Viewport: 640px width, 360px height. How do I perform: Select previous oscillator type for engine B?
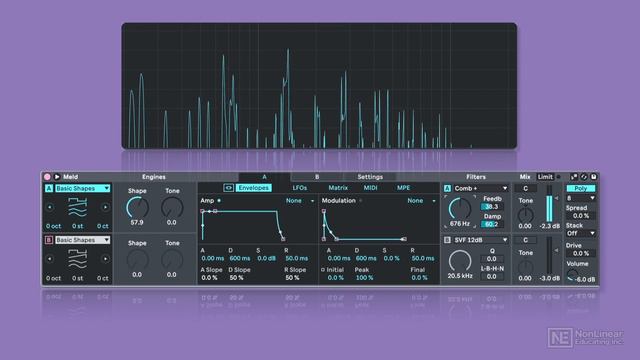point(50,259)
